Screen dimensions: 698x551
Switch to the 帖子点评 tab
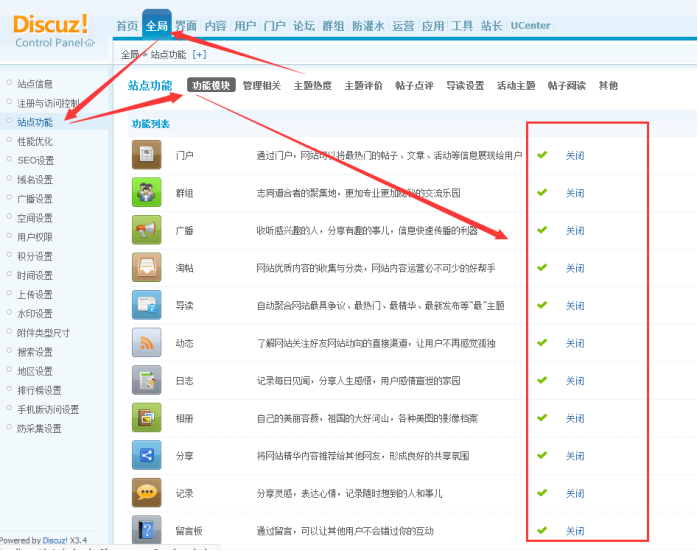coord(414,85)
